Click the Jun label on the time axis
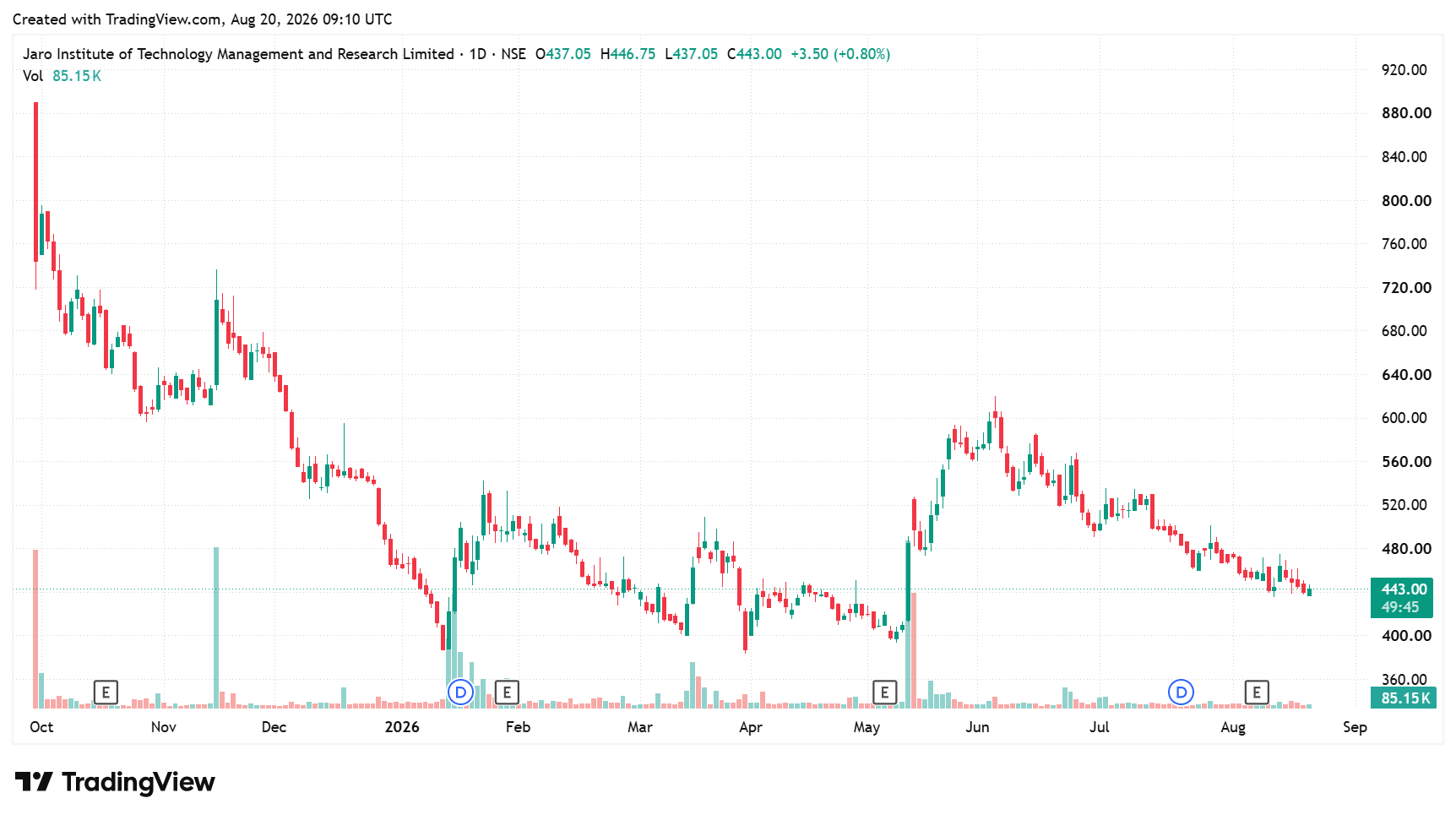 [x=978, y=727]
